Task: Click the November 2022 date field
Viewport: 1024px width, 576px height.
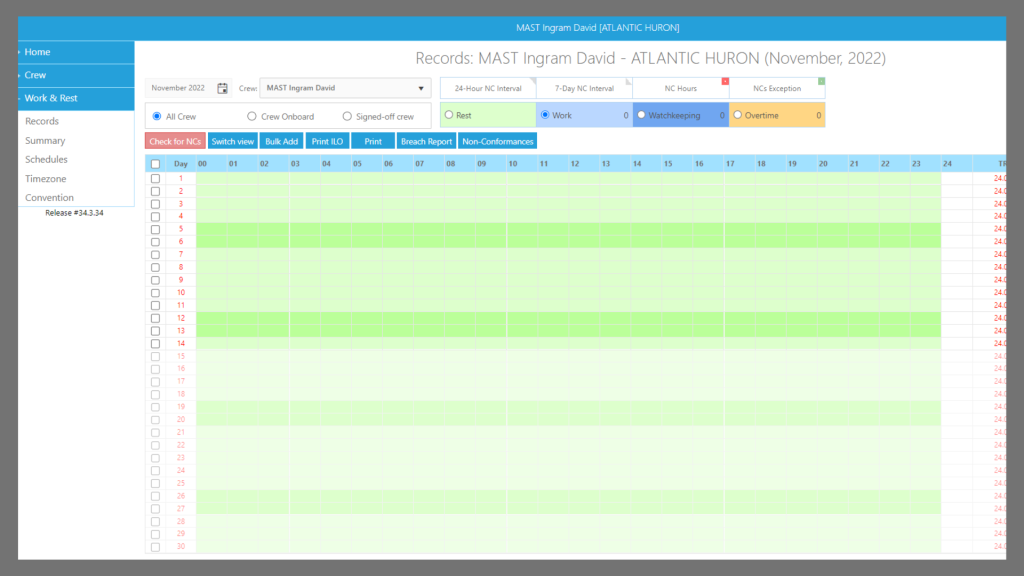Action: pos(178,88)
